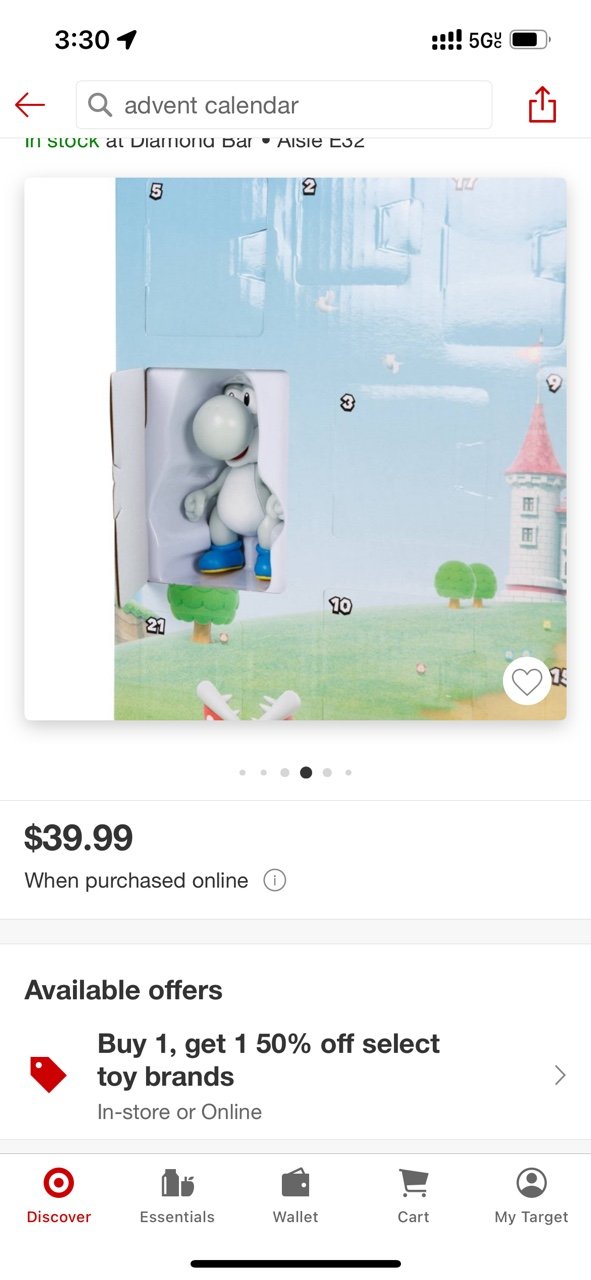Open price info circle icon
This screenshot has height=1280, width=591.
(275, 881)
